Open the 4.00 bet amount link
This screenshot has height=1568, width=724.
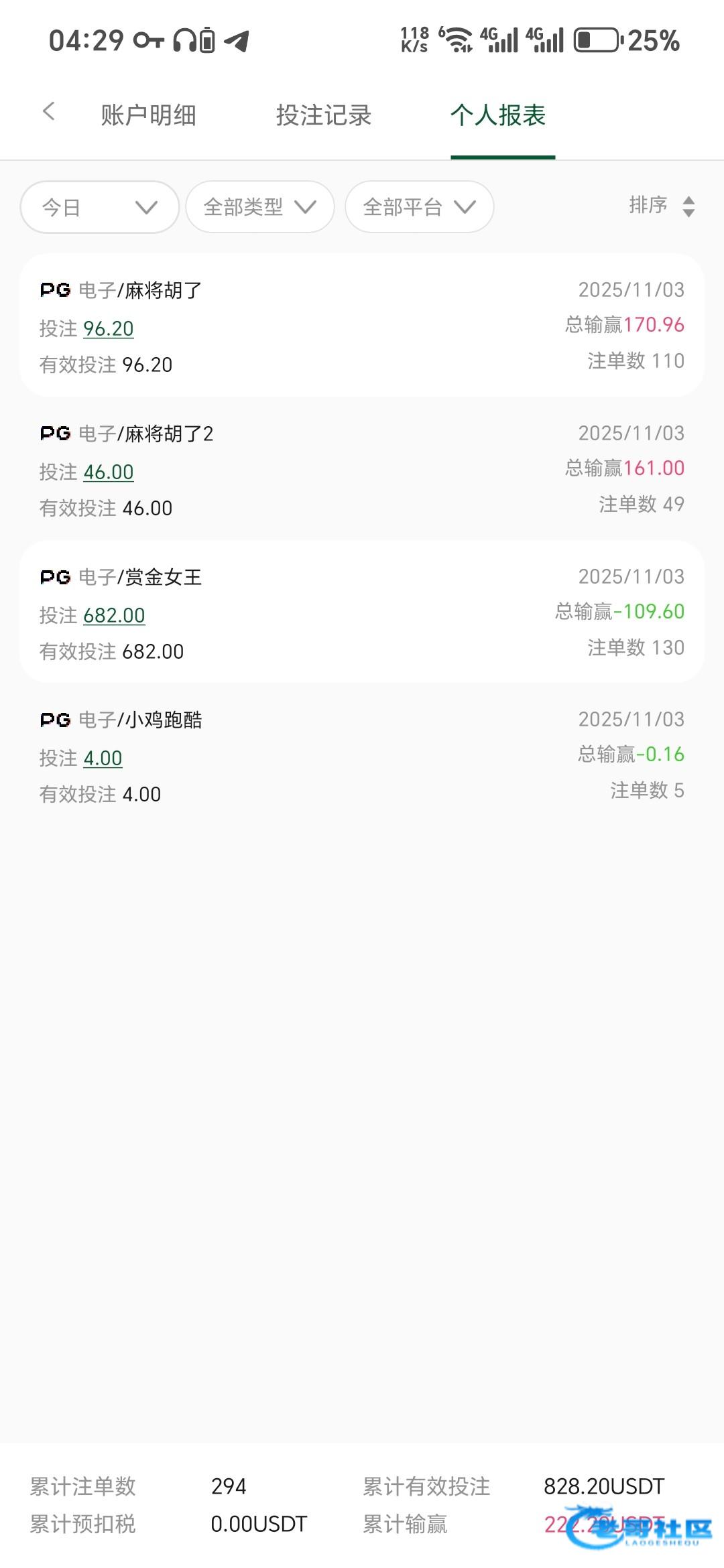pyautogui.click(x=103, y=758)
